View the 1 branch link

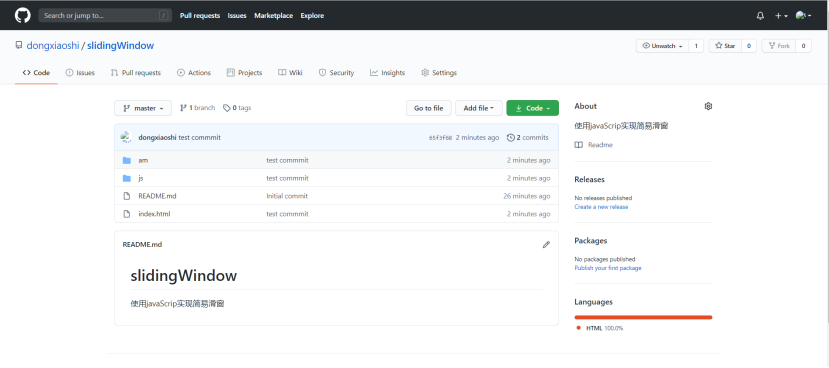pos(197,108)
